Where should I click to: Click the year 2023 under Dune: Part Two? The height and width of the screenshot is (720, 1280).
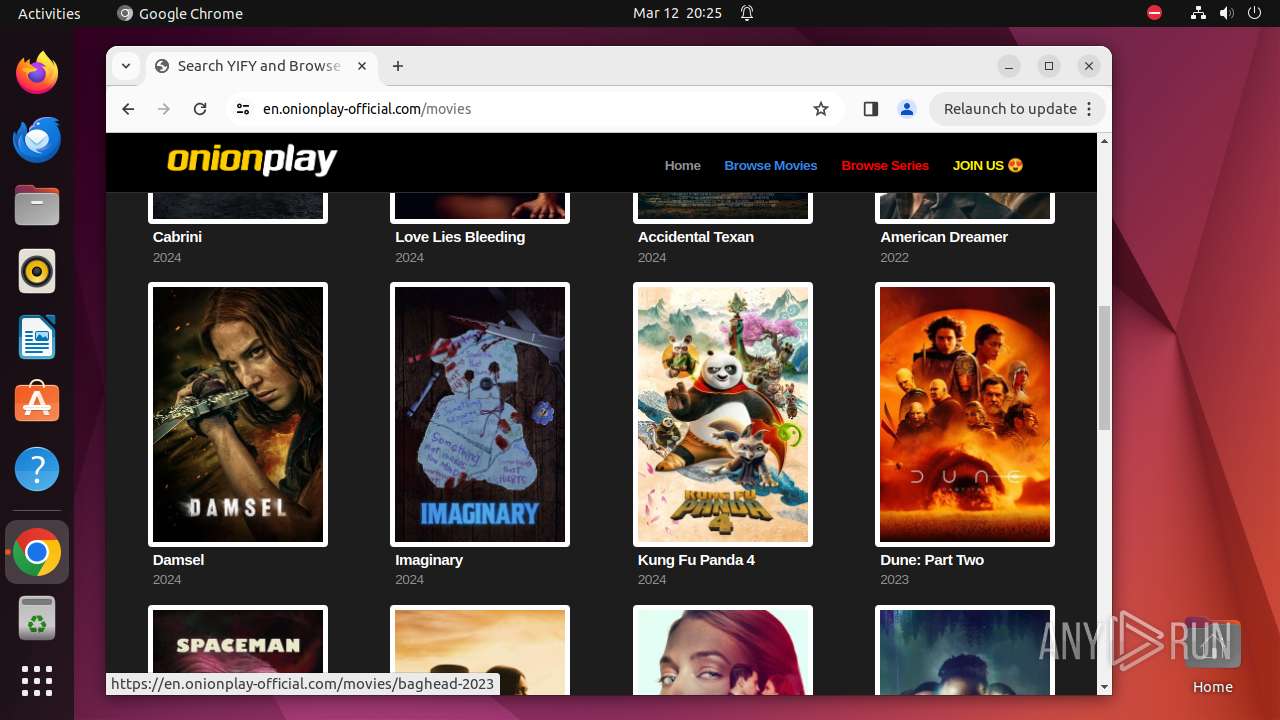894,580
